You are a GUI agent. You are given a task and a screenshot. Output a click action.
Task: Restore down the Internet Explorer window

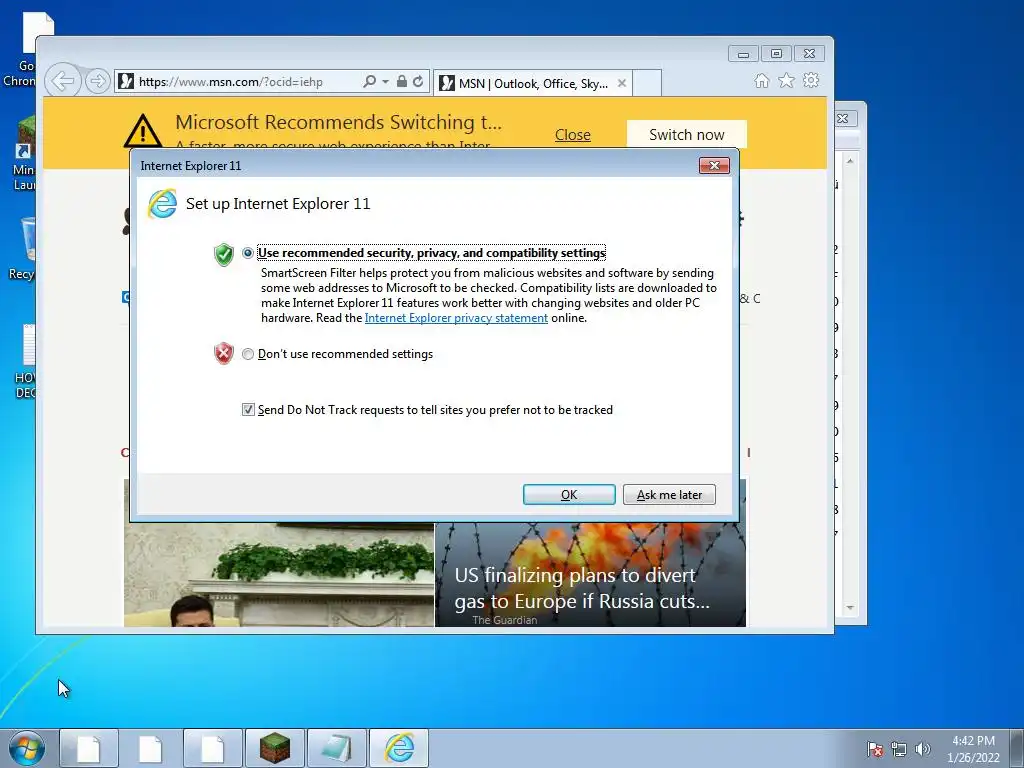point(776,54)
